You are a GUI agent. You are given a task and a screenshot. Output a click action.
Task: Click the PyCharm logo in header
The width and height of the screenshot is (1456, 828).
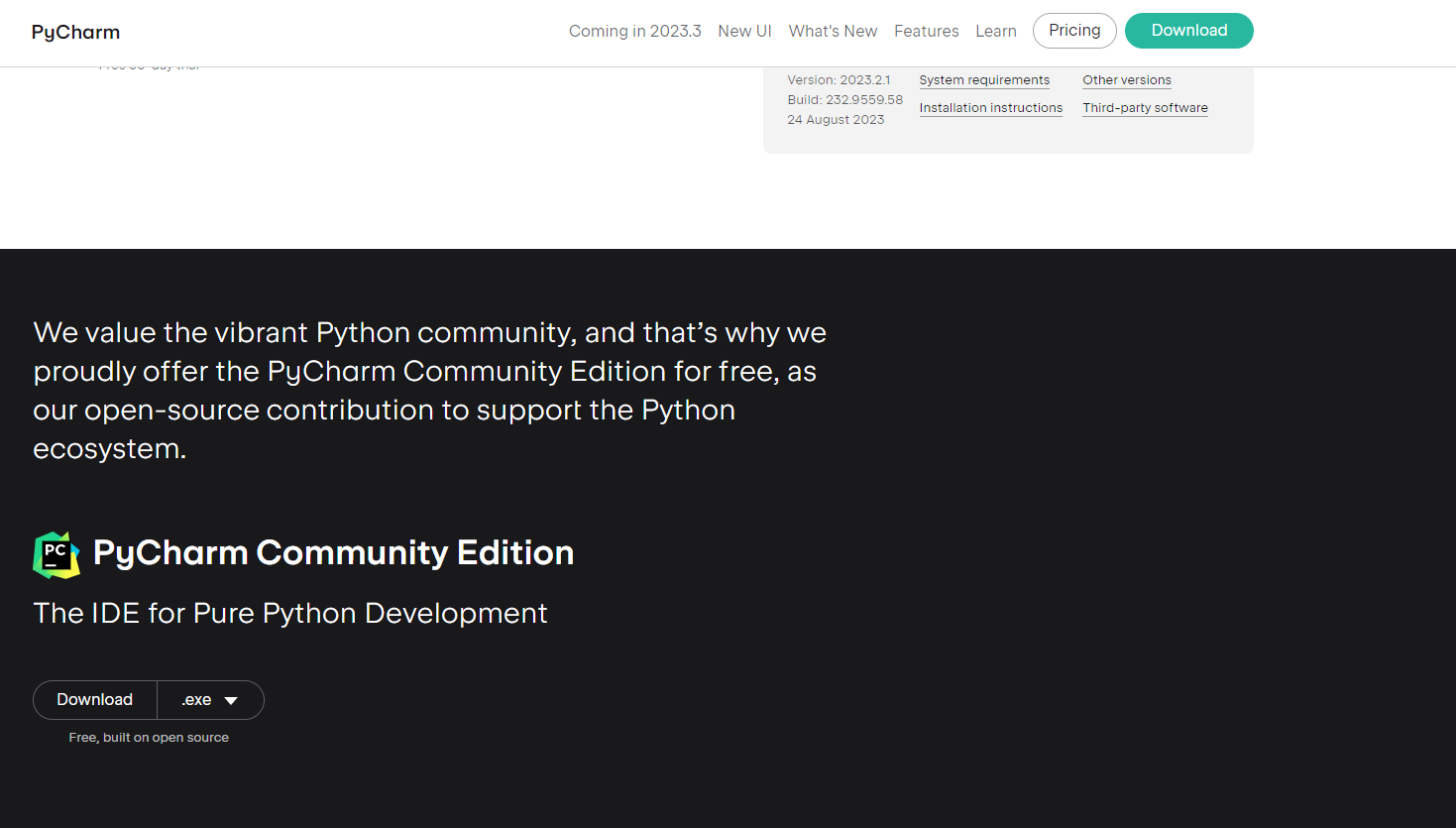[x=75, y=32]
